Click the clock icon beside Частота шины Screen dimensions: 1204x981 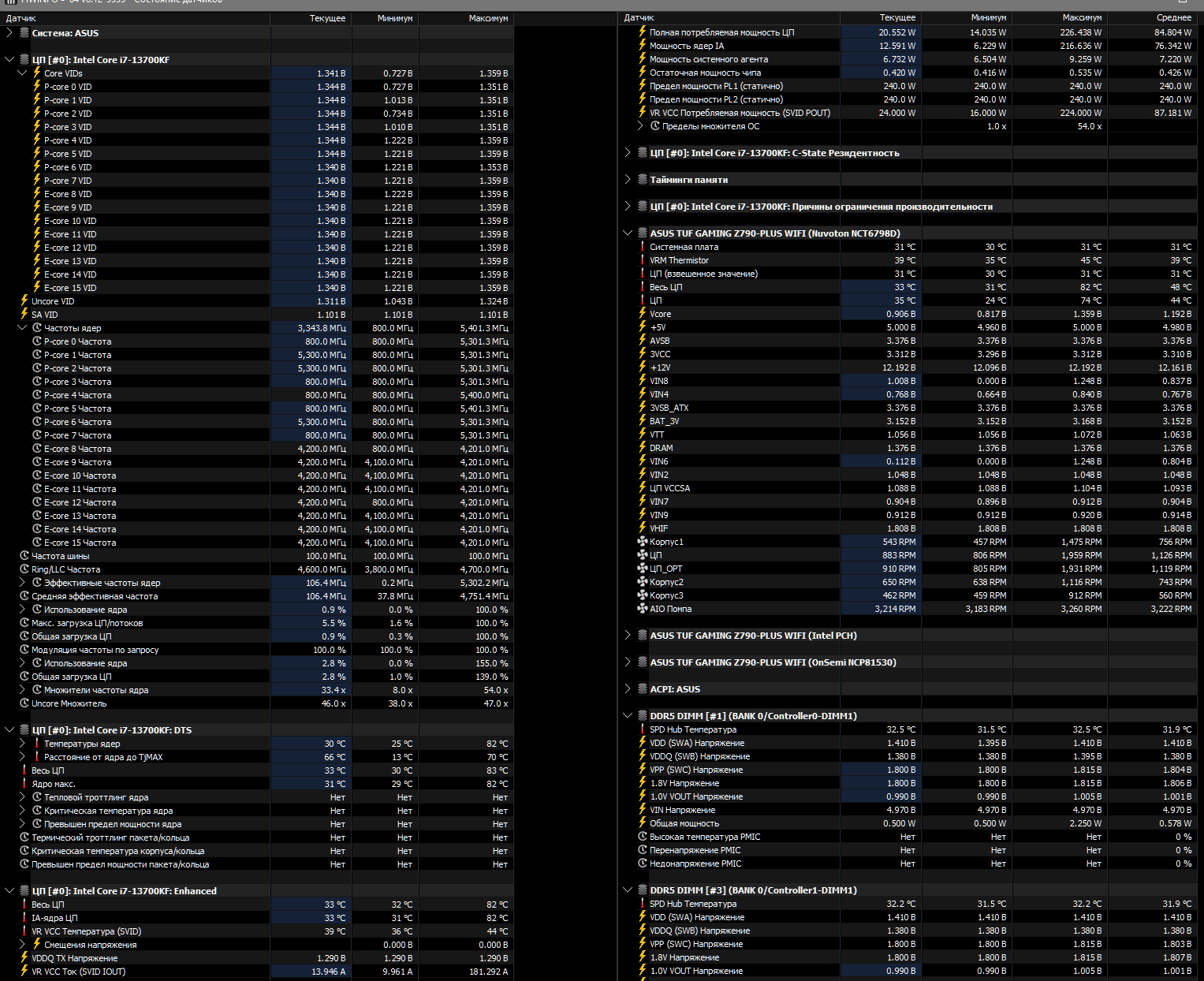click(x=24, y=556)
